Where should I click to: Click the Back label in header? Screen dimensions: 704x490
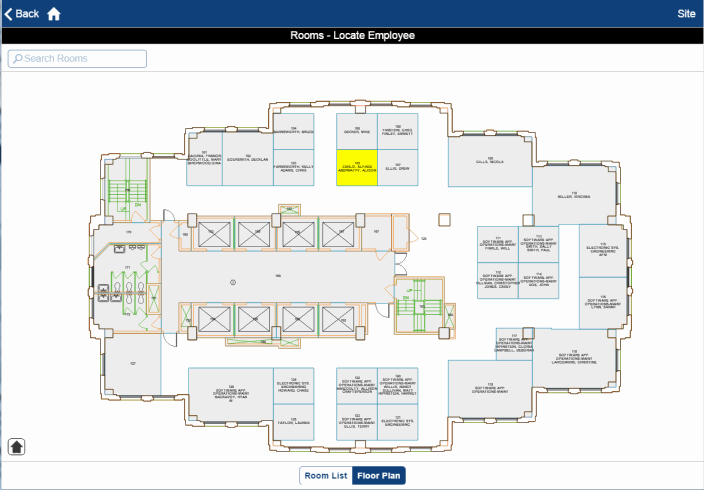pyautogui.click(x=28, y=14)
